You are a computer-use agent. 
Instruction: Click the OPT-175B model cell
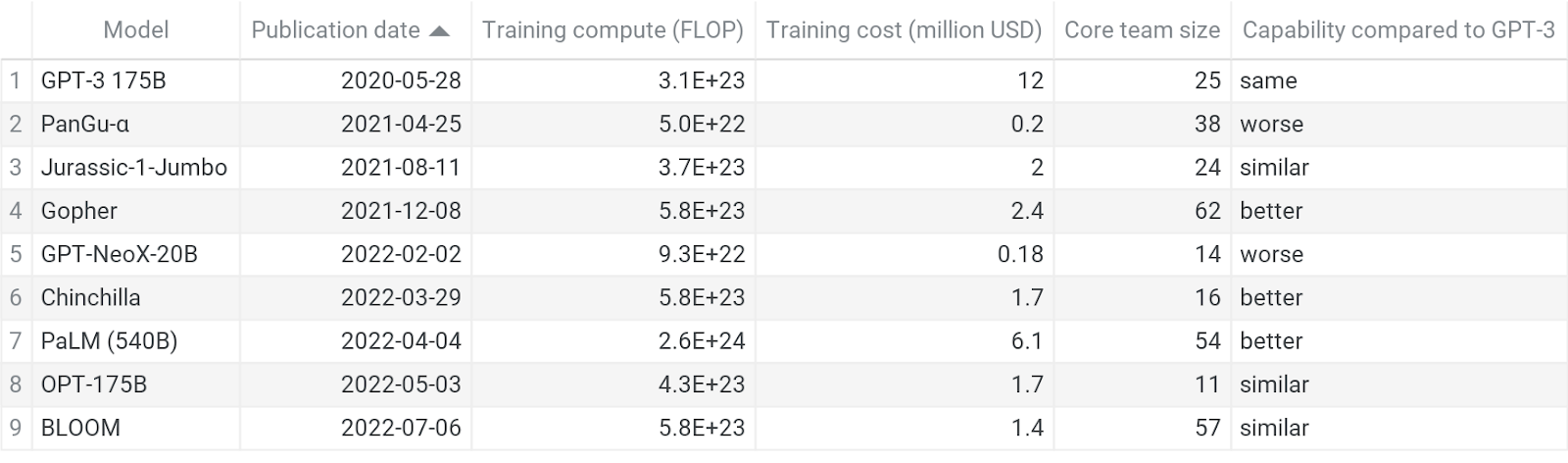pos(94,385)
